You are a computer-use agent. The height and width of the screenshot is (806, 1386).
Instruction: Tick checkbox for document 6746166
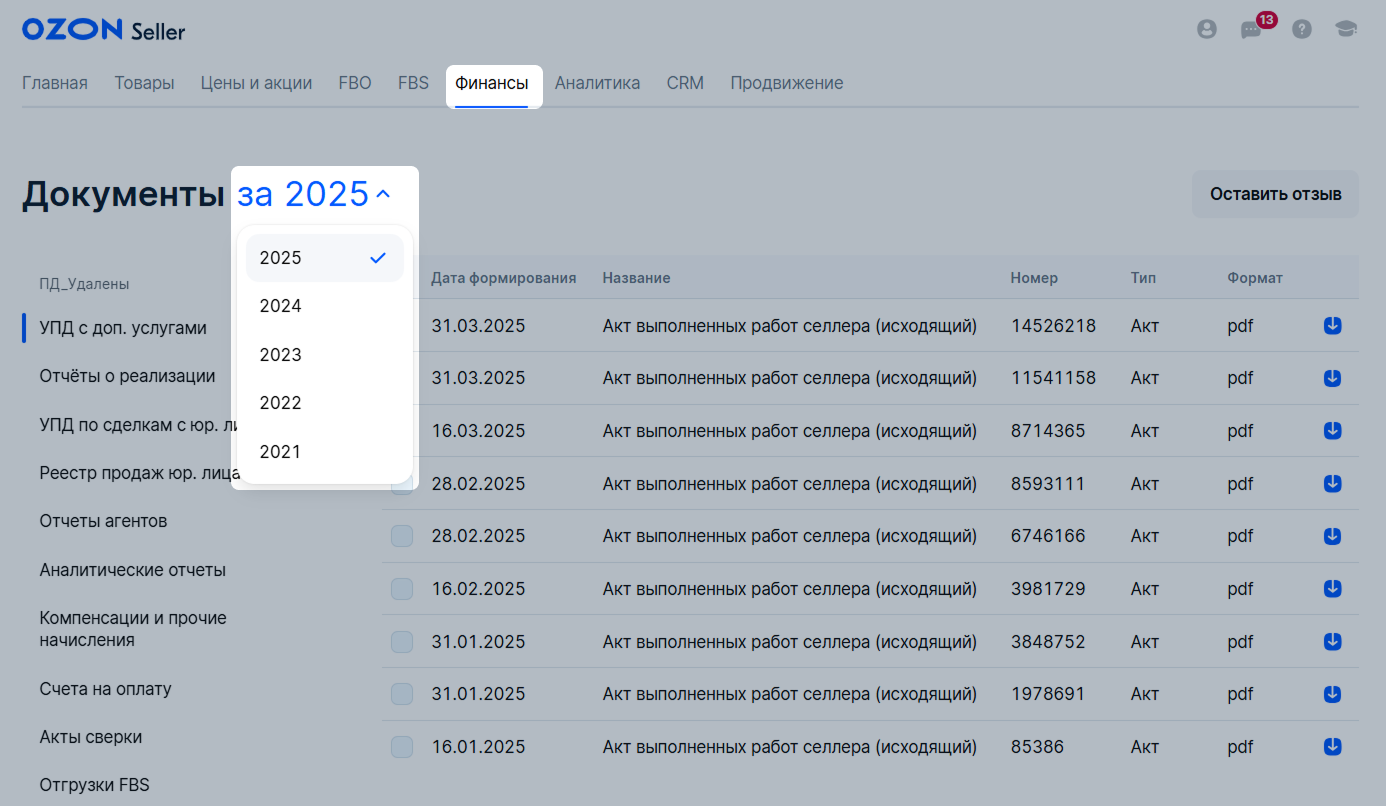402,536
